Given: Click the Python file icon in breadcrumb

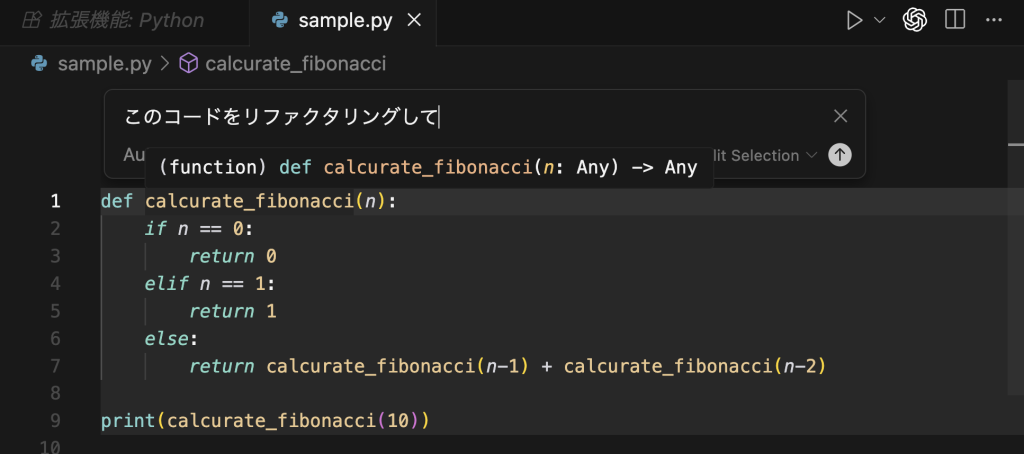Looking at the screenshot, I should tap(40, 64).
